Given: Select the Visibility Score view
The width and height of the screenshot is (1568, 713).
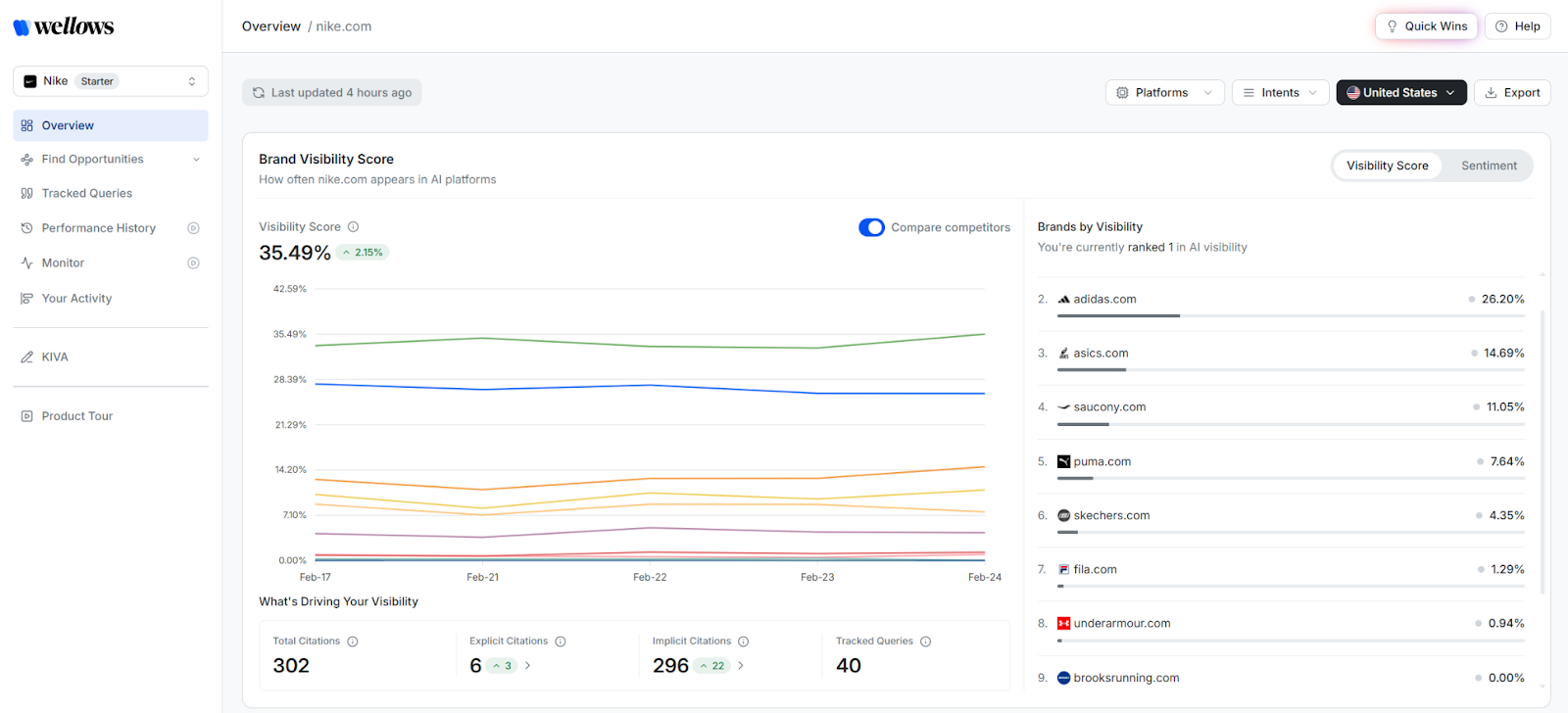Looking at the screenshot, I should click(1387, 166).
